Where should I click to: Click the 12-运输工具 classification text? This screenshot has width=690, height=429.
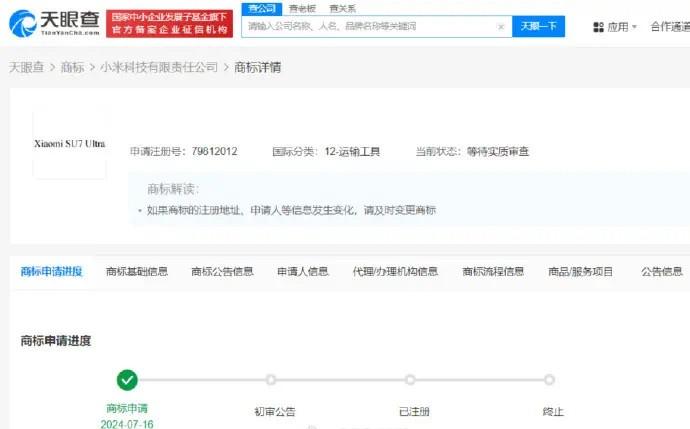(x=352, y=152)
